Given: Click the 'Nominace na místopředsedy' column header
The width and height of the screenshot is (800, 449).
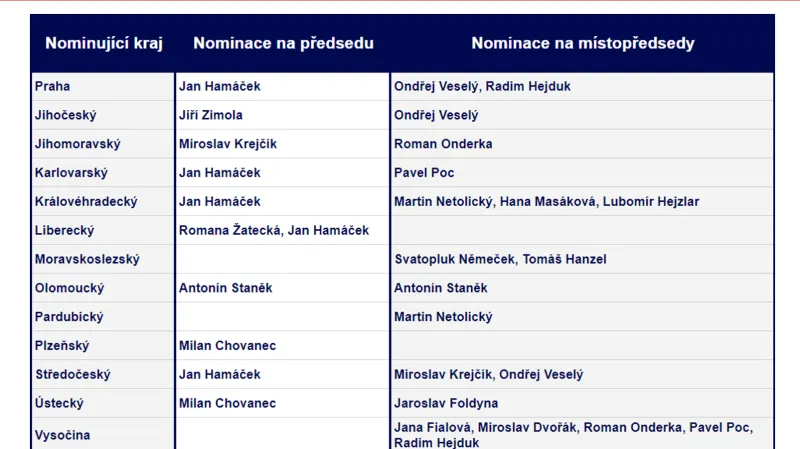Looking at the screenshot, I should tap(582, 43).
